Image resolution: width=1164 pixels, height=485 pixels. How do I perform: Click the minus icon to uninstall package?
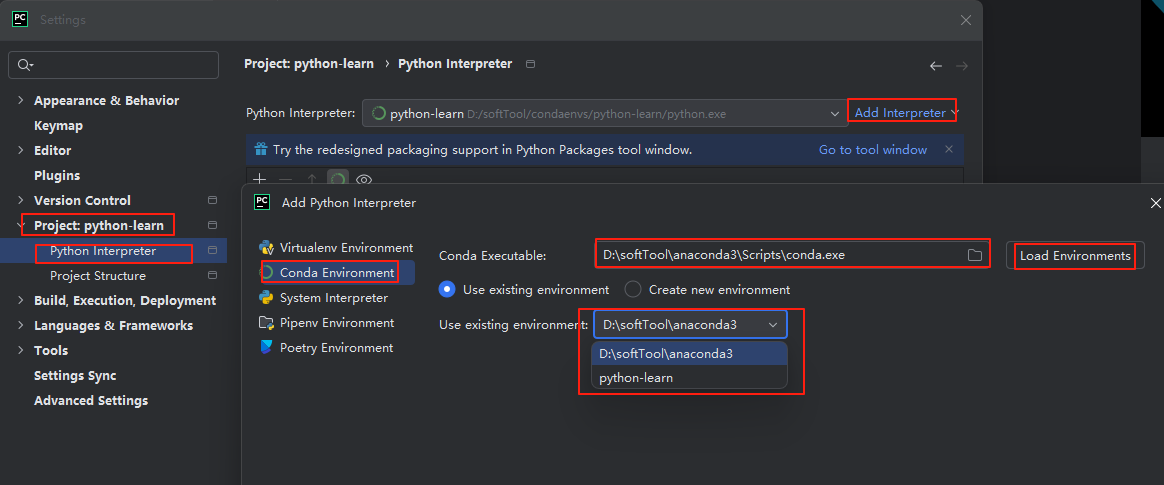click(285, 179)
